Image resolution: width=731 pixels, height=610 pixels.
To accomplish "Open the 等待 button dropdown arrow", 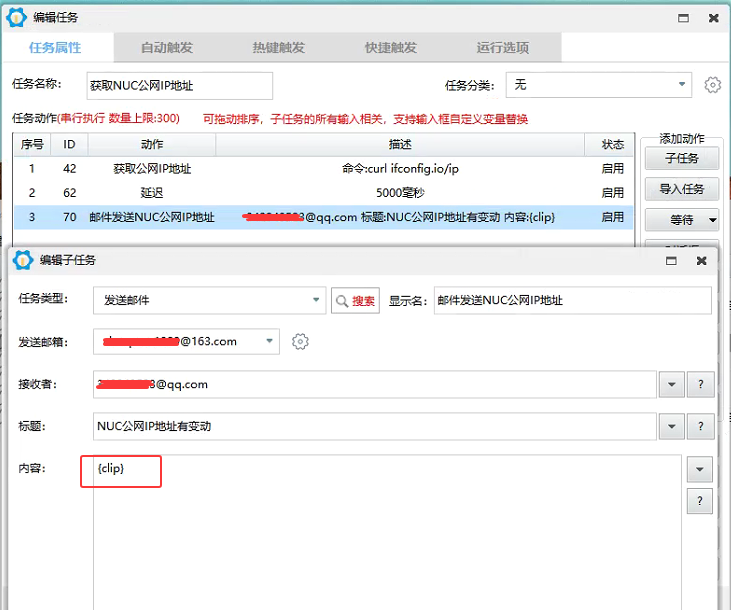I will 712,219.
